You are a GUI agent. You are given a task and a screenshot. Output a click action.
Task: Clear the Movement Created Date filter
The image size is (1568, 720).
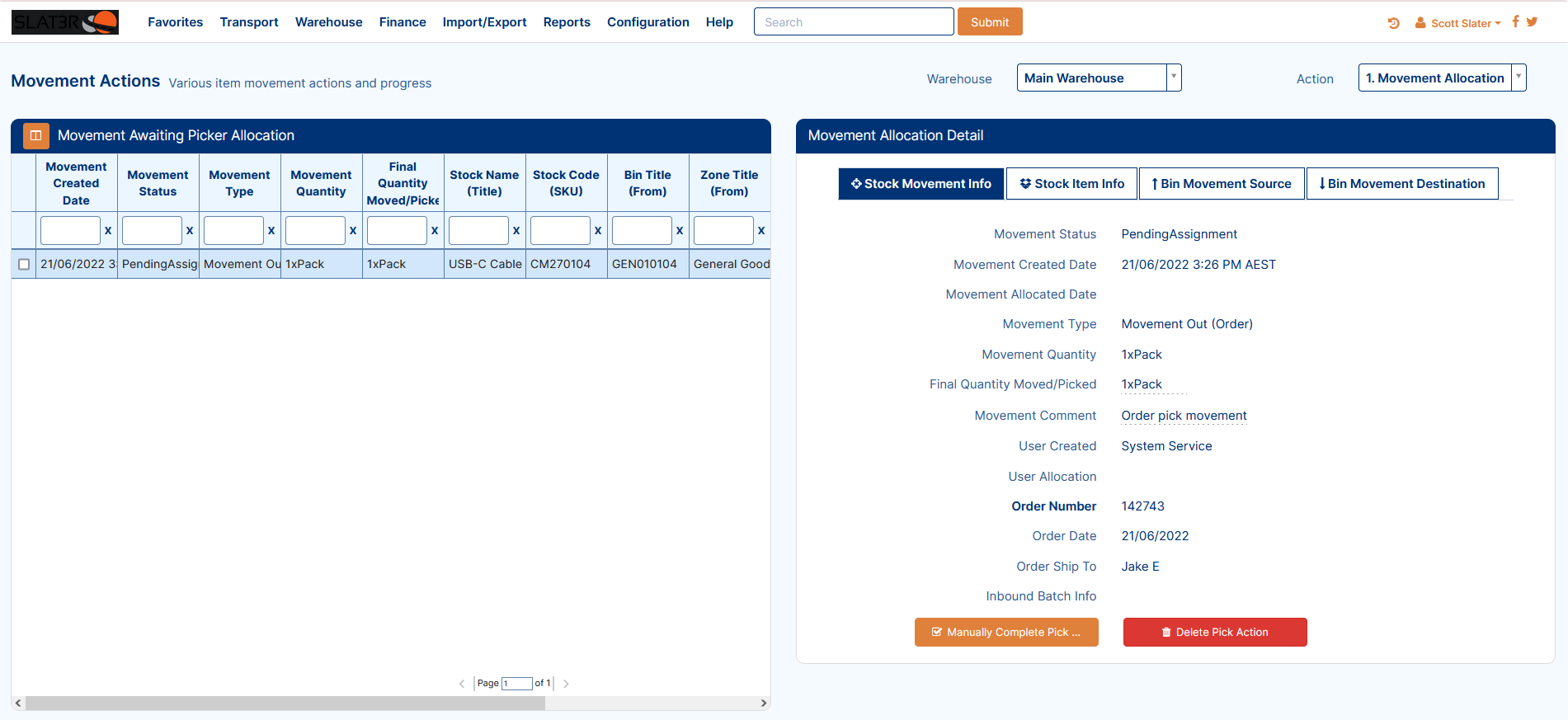point(108,231)
